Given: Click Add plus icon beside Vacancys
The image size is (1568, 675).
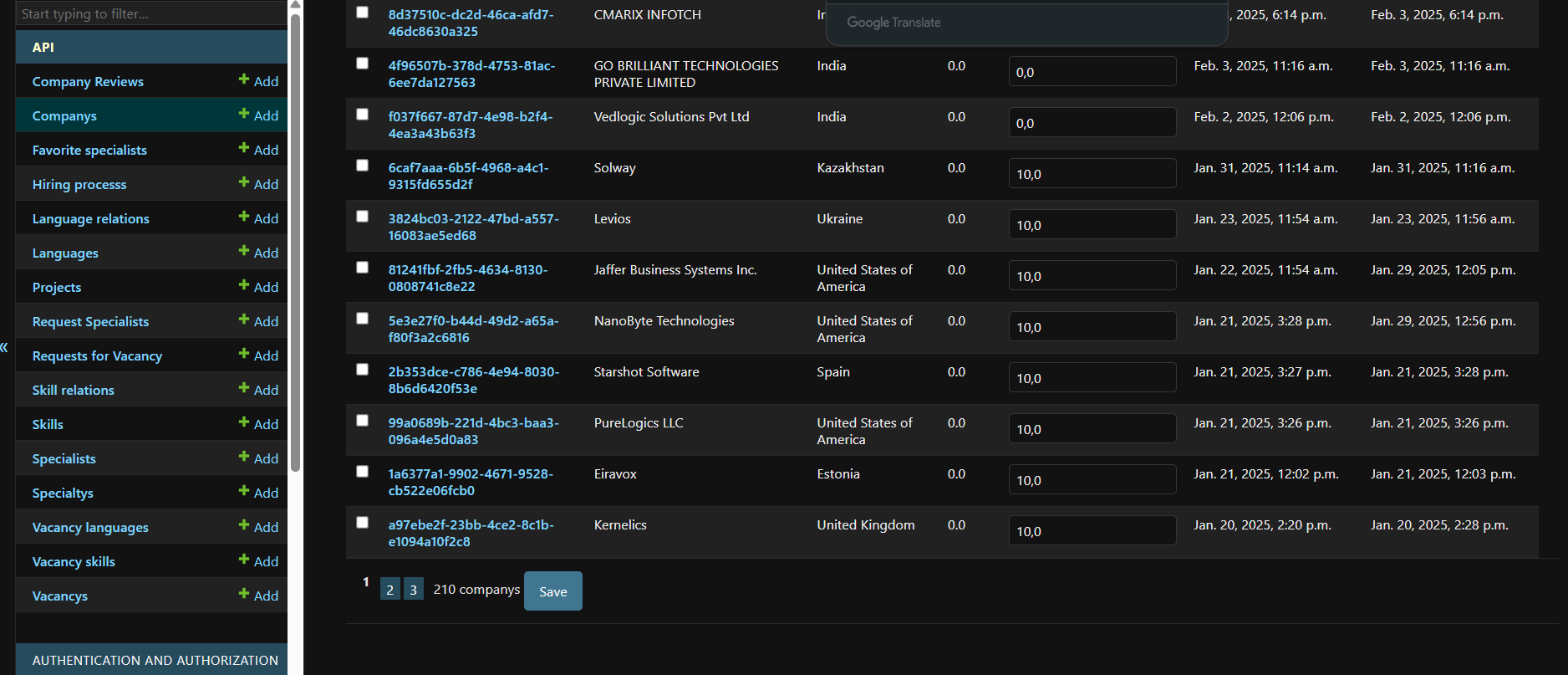Looking at the screenshot, I should pos(244,594).
